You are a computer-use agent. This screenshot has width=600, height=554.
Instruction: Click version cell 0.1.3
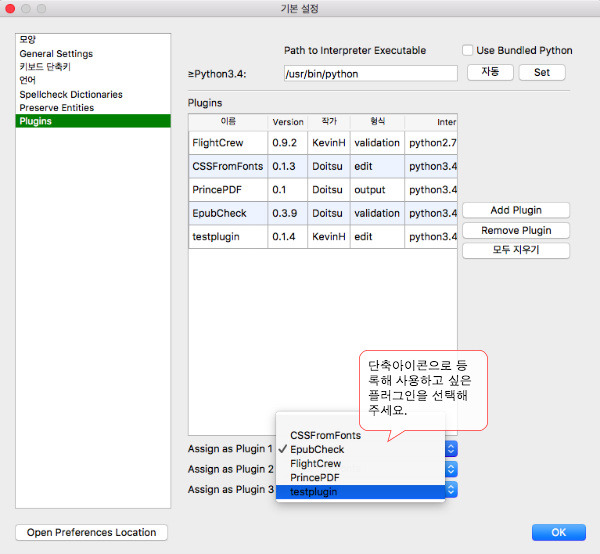coord(288,166)
